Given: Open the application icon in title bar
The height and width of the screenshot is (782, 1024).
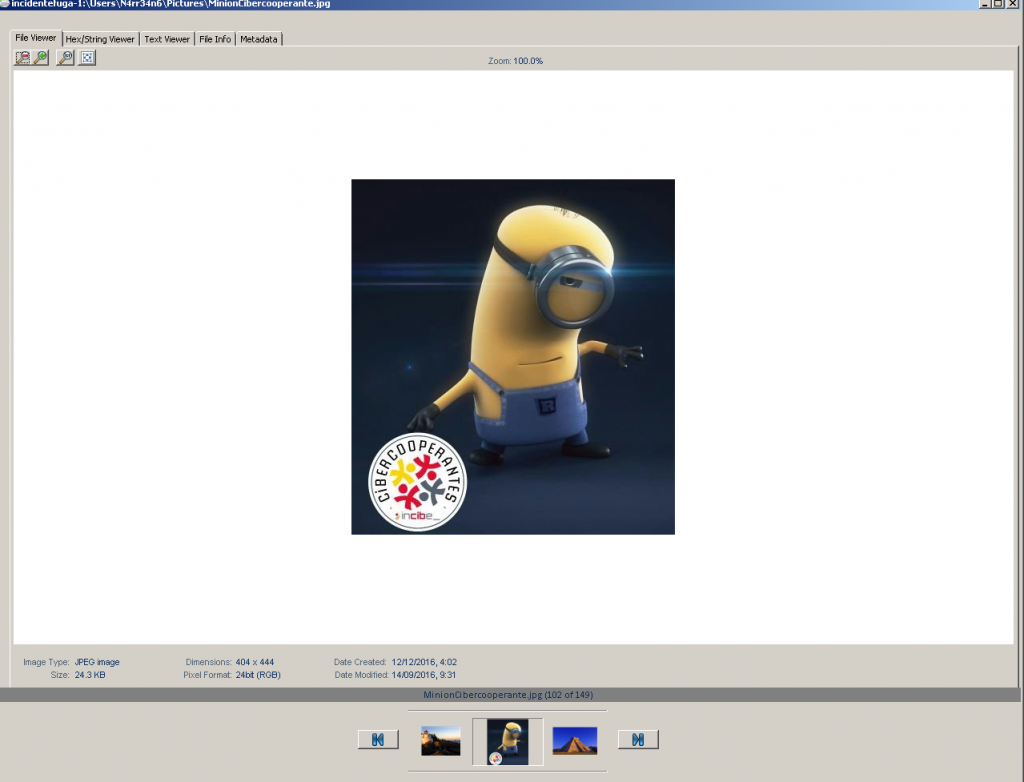Looking at the screenshot, I should [x=4, y=4].
